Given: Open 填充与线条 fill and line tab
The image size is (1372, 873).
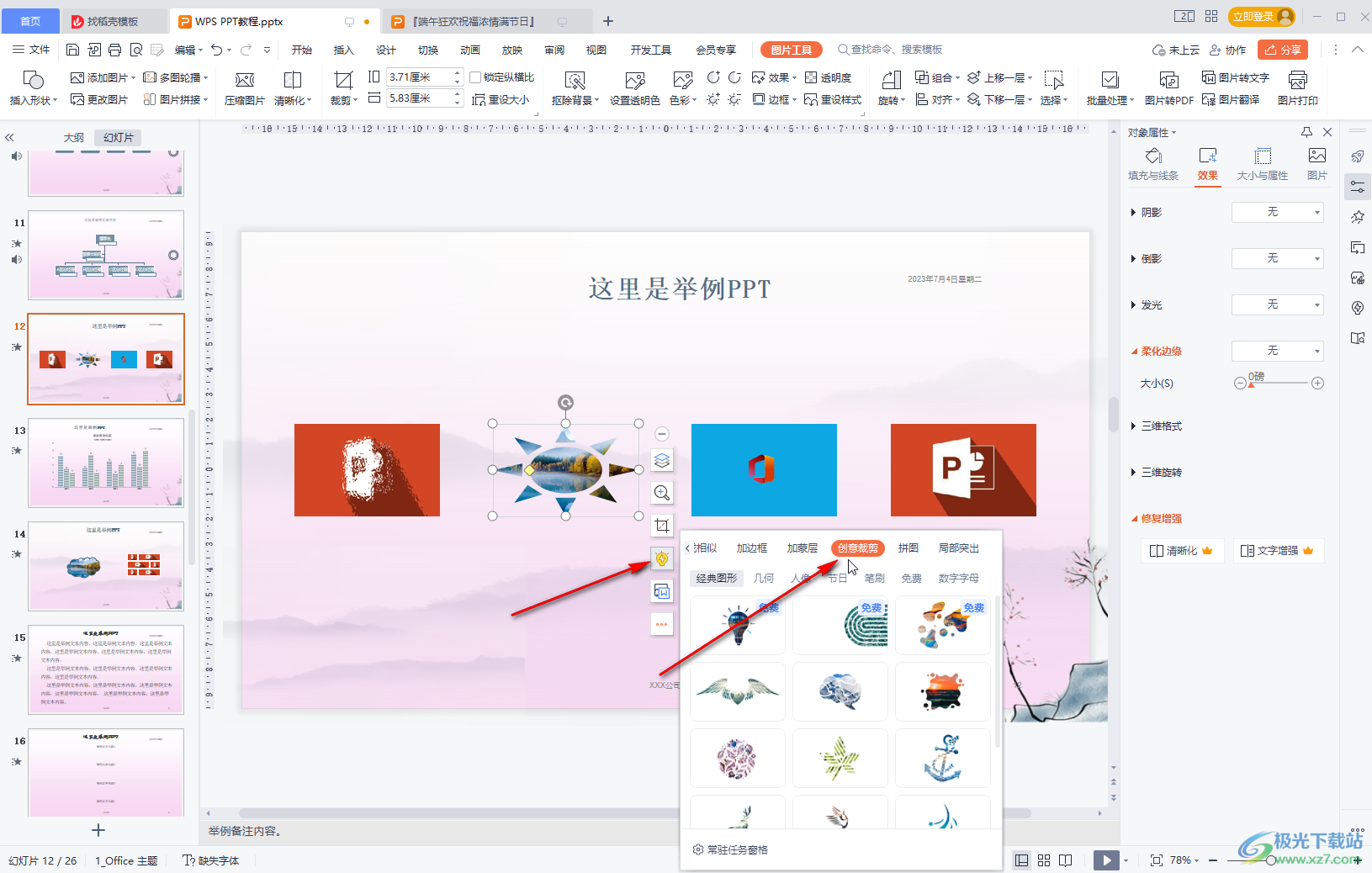Looking at the screenshot, I should pos(1153,164).
